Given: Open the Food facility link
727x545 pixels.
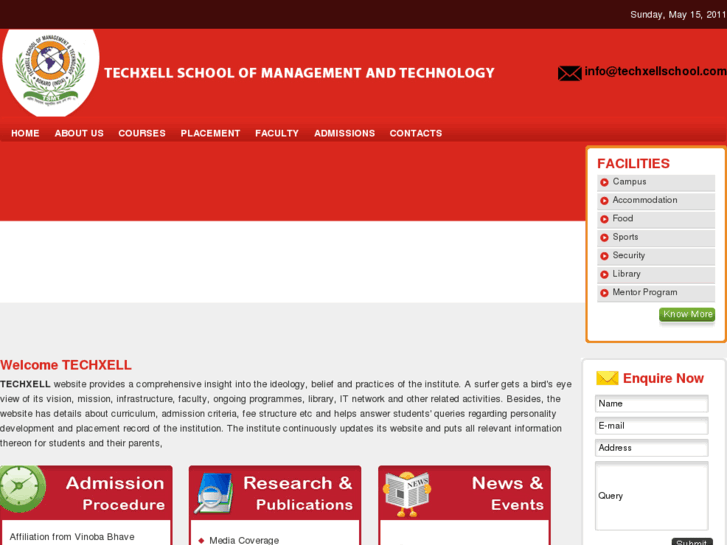Looking at the screenshot, I should pos(623,218).
